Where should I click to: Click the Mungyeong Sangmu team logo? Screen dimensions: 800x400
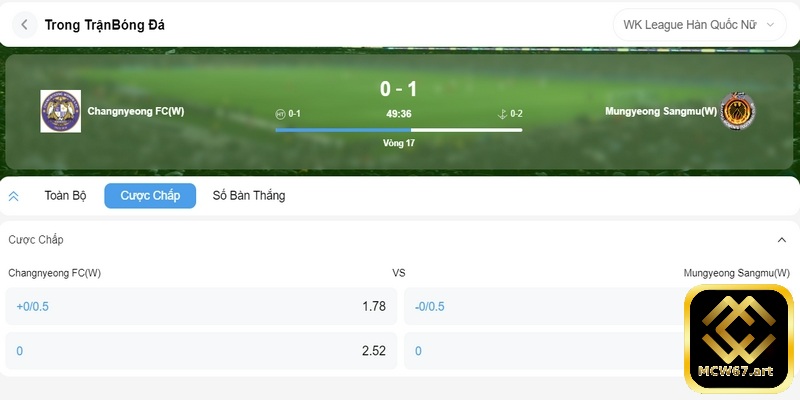[x=738, y=111]
